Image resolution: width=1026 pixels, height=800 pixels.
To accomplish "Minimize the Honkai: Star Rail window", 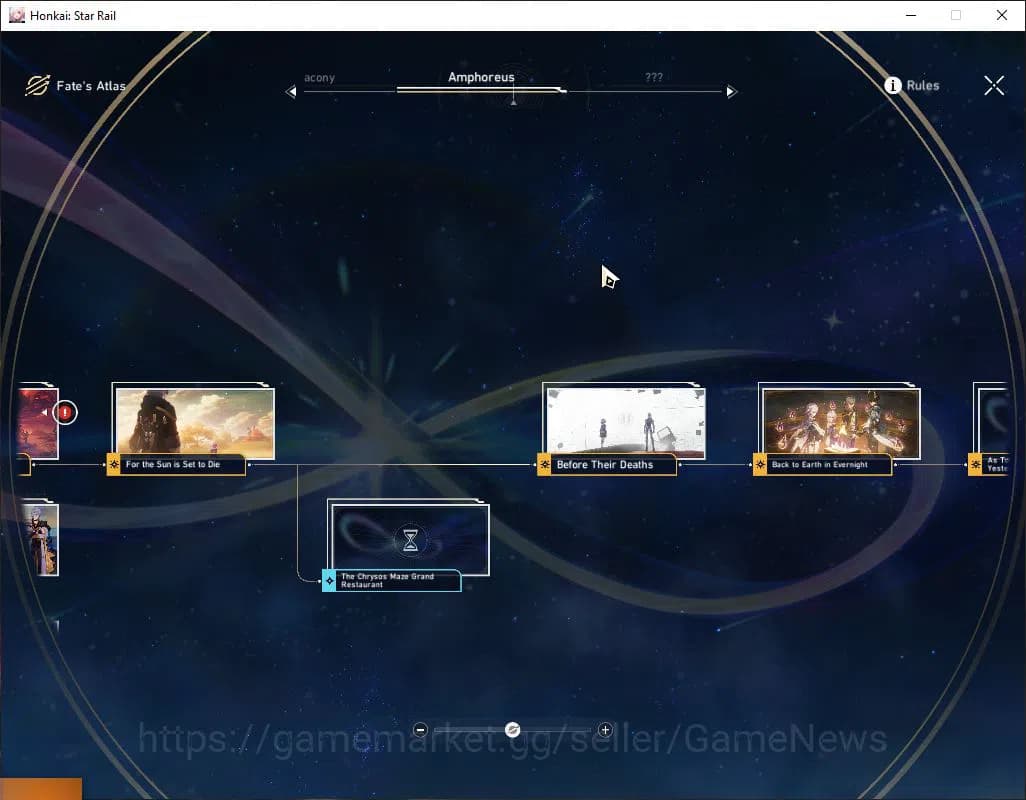I will point(911,15).
